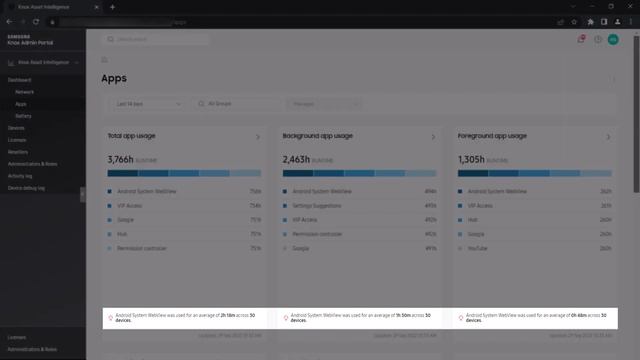Click lightbulb icon in Background app usage insight
Screen dimensions: 640x360
[x=285, y=318]
